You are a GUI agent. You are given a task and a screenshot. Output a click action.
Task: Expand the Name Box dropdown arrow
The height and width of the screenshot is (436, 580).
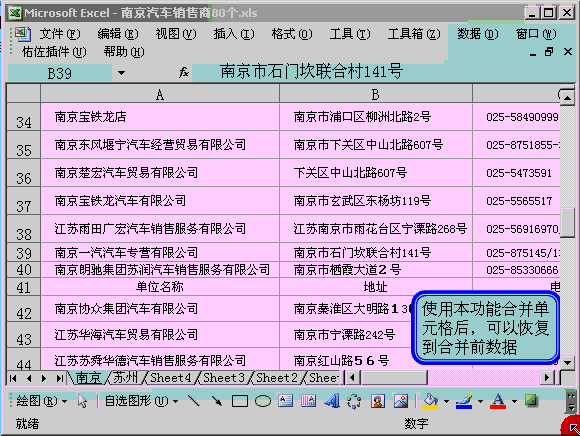(121, 73)
